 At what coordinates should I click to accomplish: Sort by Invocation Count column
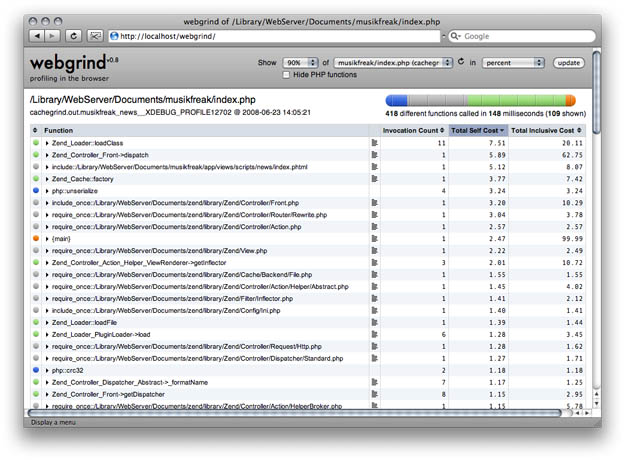[414, 130]
